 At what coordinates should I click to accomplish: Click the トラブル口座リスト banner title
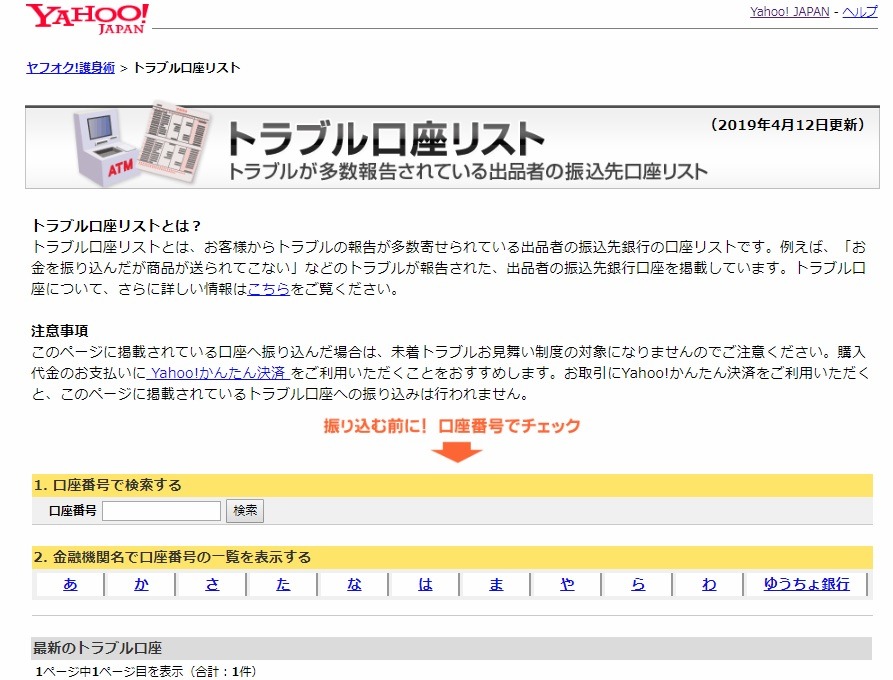(x=386, y=138)
